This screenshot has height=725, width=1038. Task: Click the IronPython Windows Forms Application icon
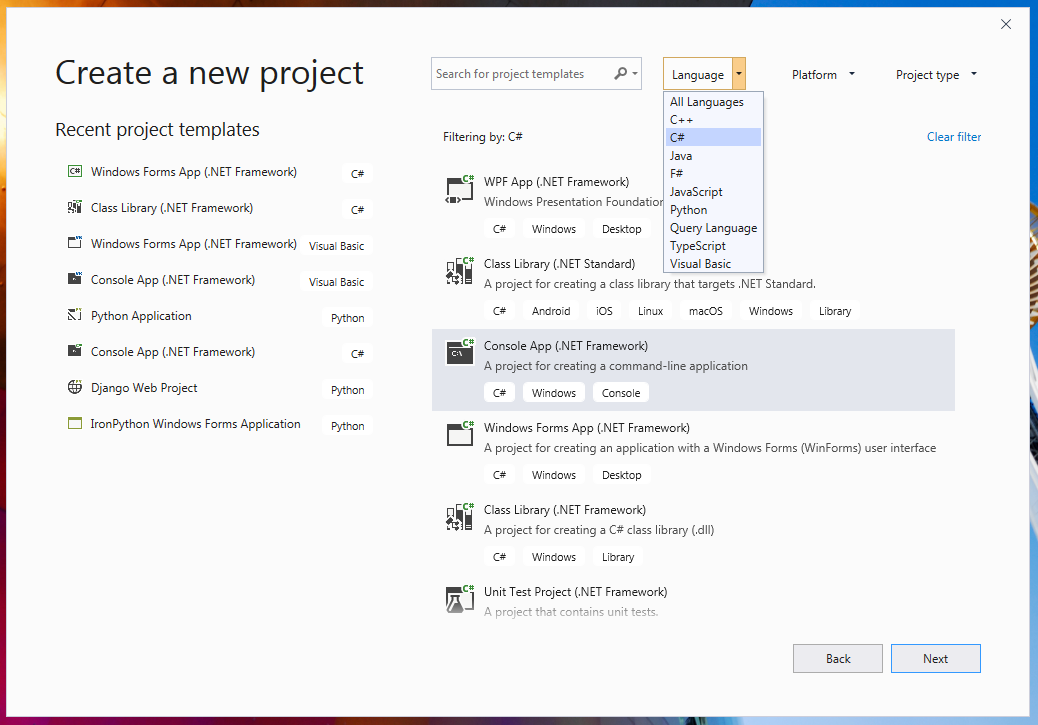coord(75,423)
